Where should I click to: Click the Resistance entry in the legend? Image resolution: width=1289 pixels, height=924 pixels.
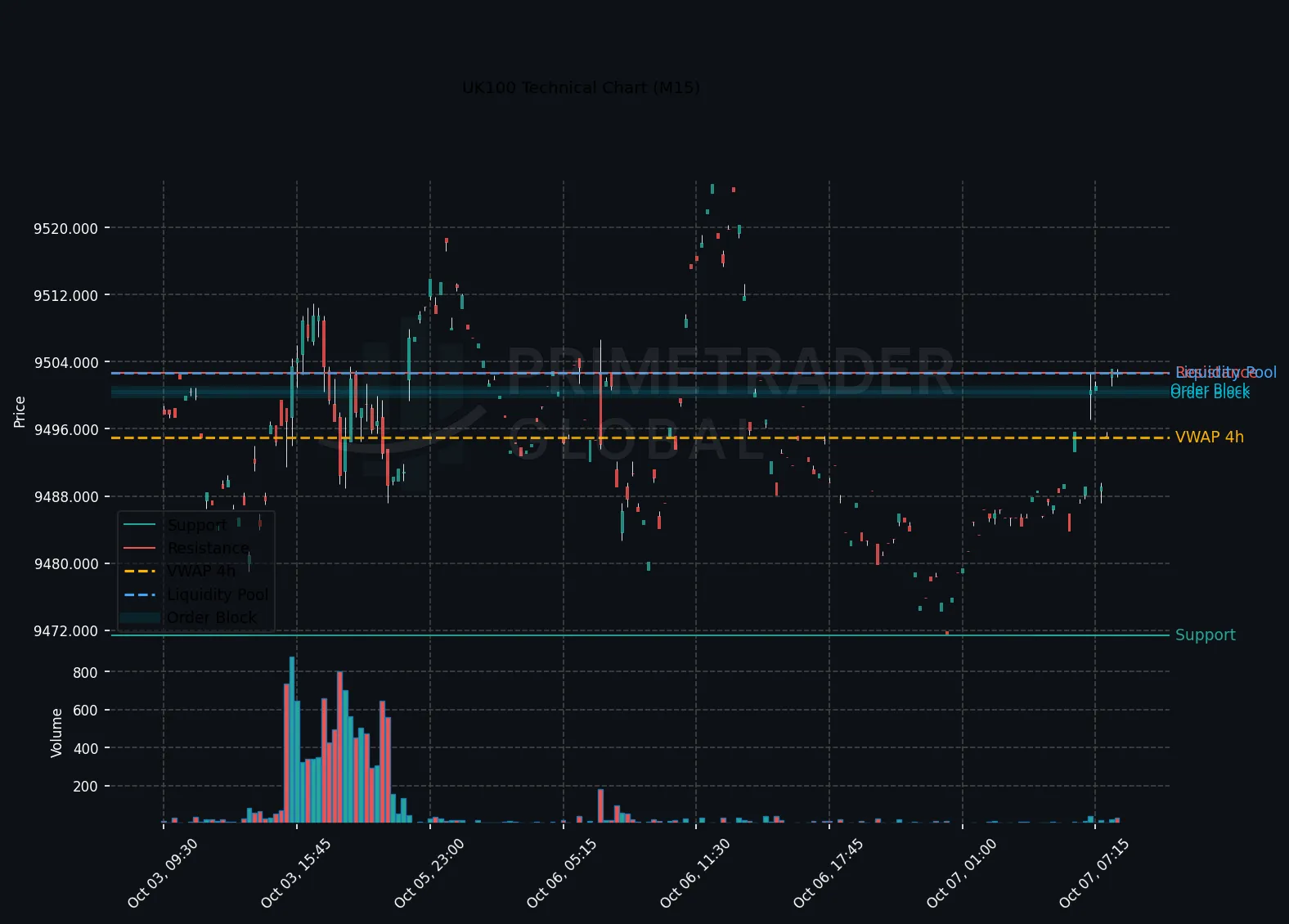(x=208, y=548)
